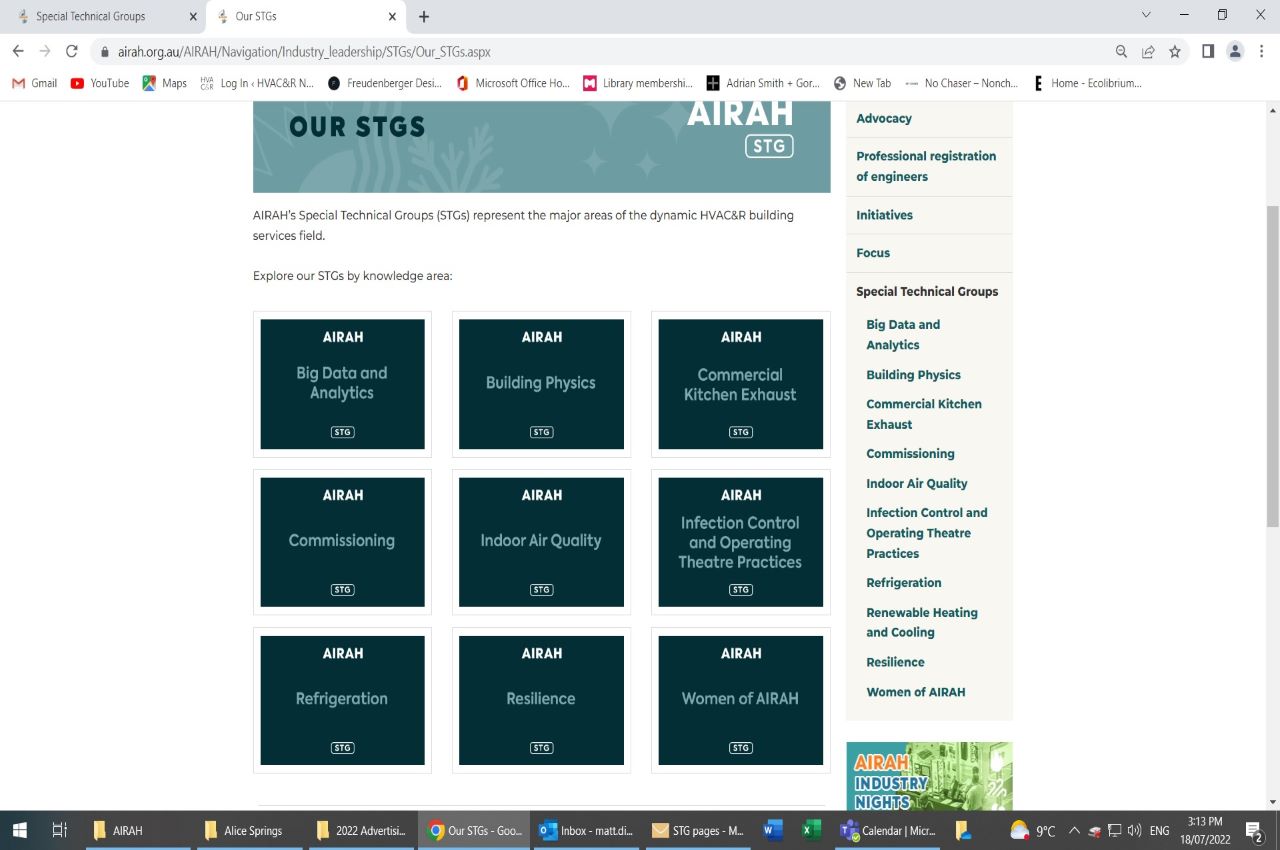The height and width of the screenshot is (850, 1280).
Task: Open the Log In HVAC&R bookmark
Action: [257, 83]
